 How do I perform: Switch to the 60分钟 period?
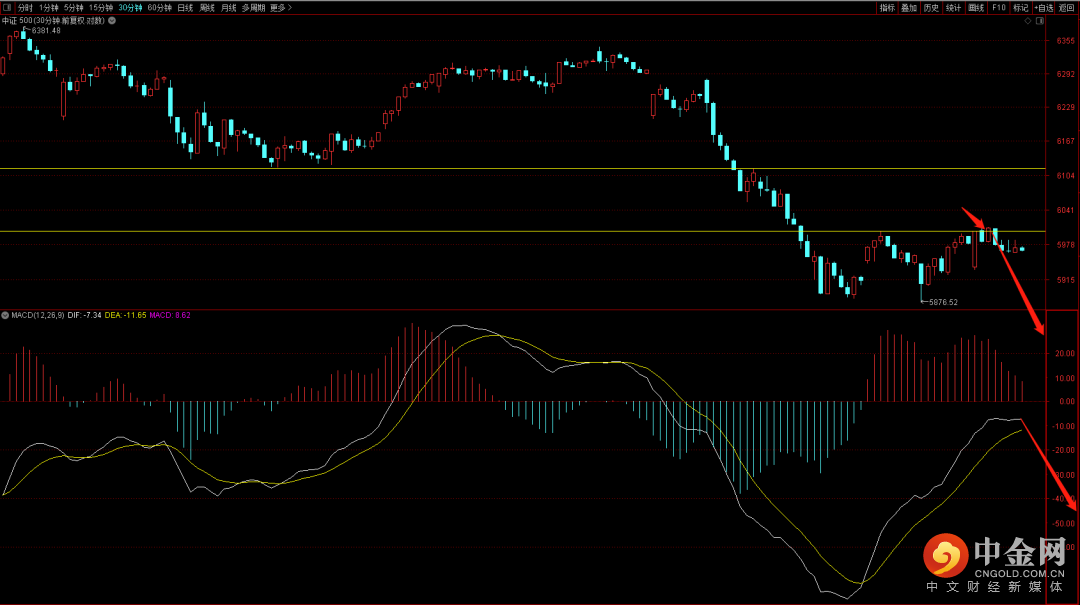tap(159, 7)
